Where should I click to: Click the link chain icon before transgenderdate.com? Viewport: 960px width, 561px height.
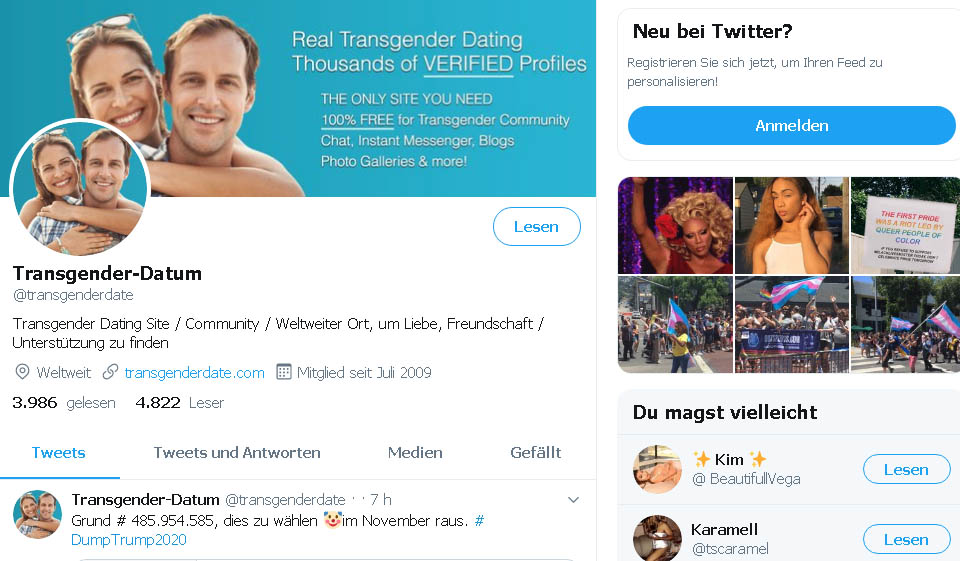coord(110,372)
